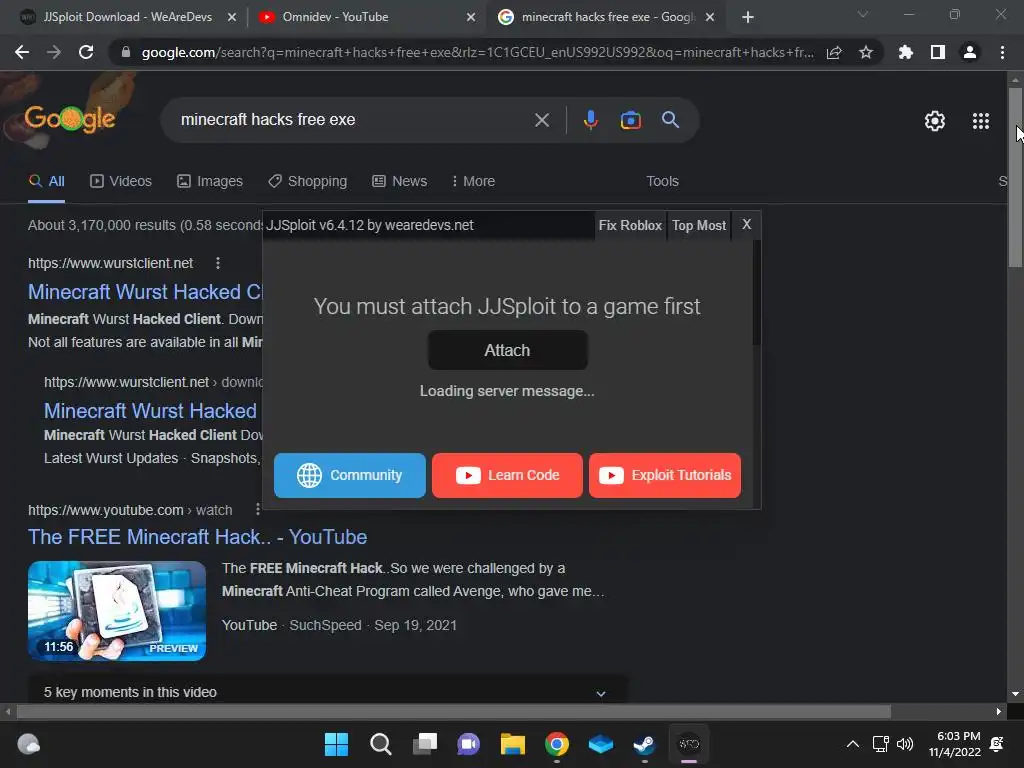1024x768 pixels.
Task: Click the Google logo
Action: pos(70,119)
